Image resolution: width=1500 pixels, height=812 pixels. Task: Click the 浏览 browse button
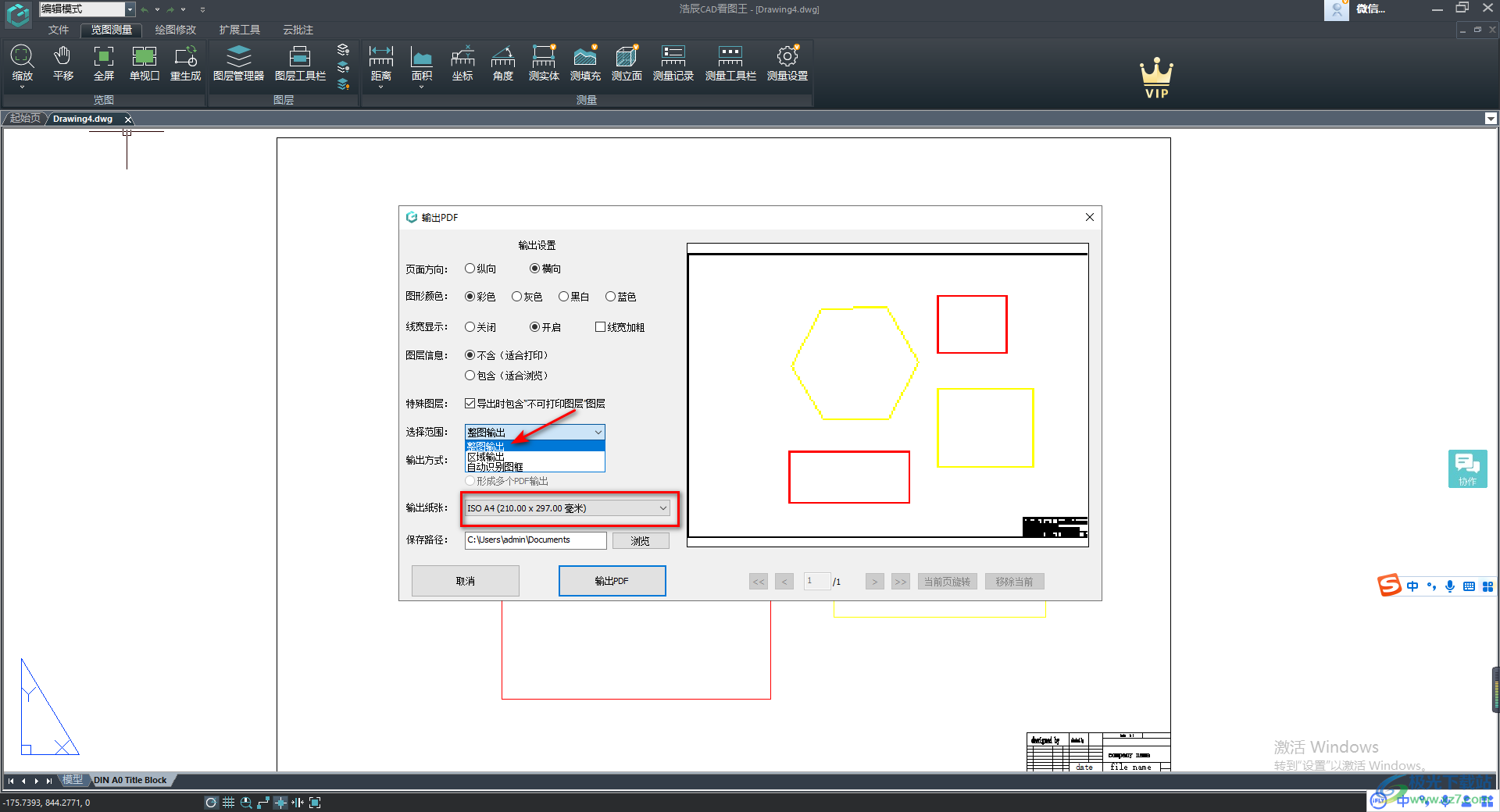click(641, 540)
